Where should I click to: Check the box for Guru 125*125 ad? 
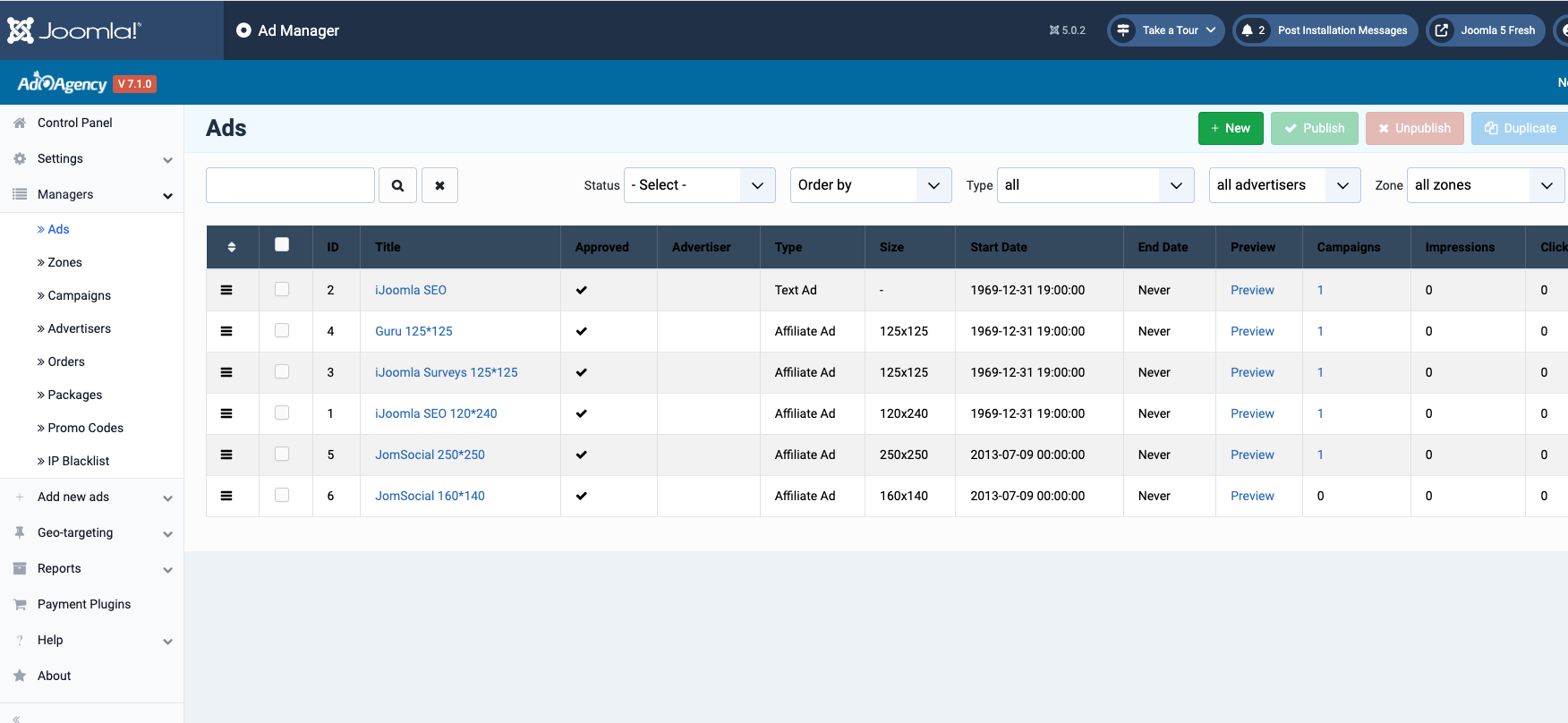(x=282, y=331)
